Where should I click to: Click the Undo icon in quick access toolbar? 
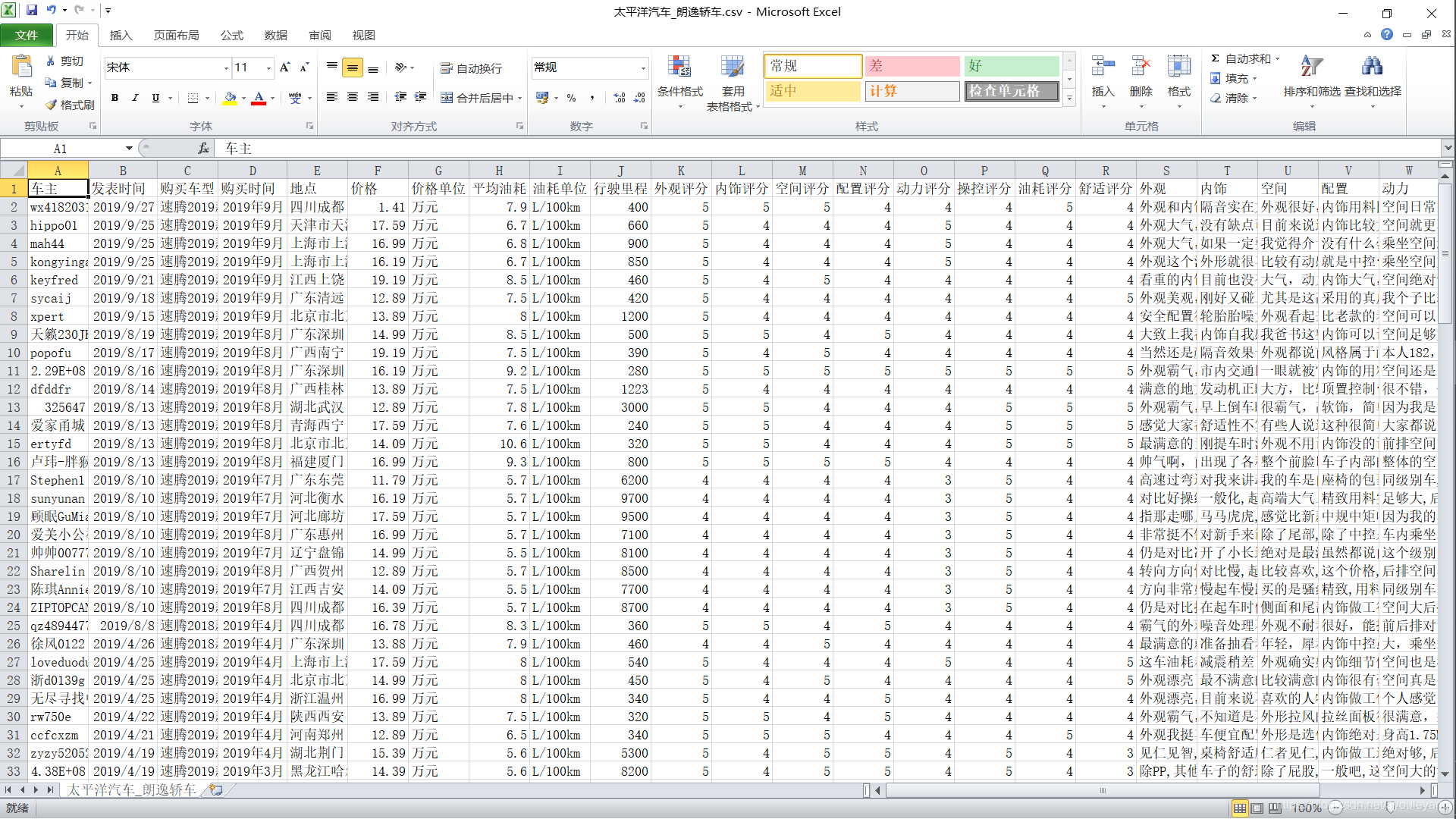[52, 11]
